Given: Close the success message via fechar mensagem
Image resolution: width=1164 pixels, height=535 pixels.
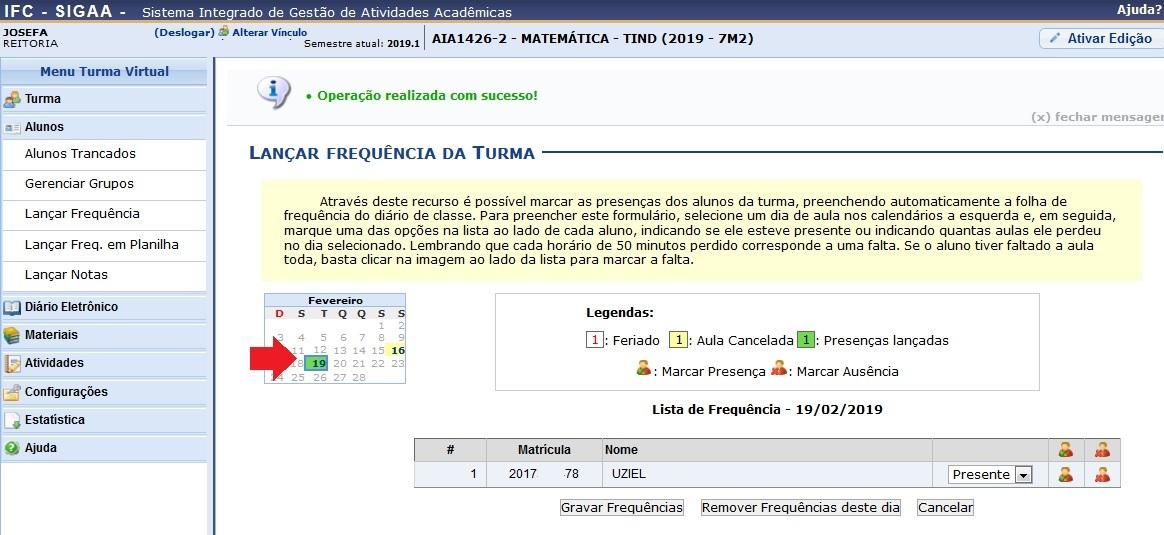Looking at the screenshot, I should (x=1097, y=117).
